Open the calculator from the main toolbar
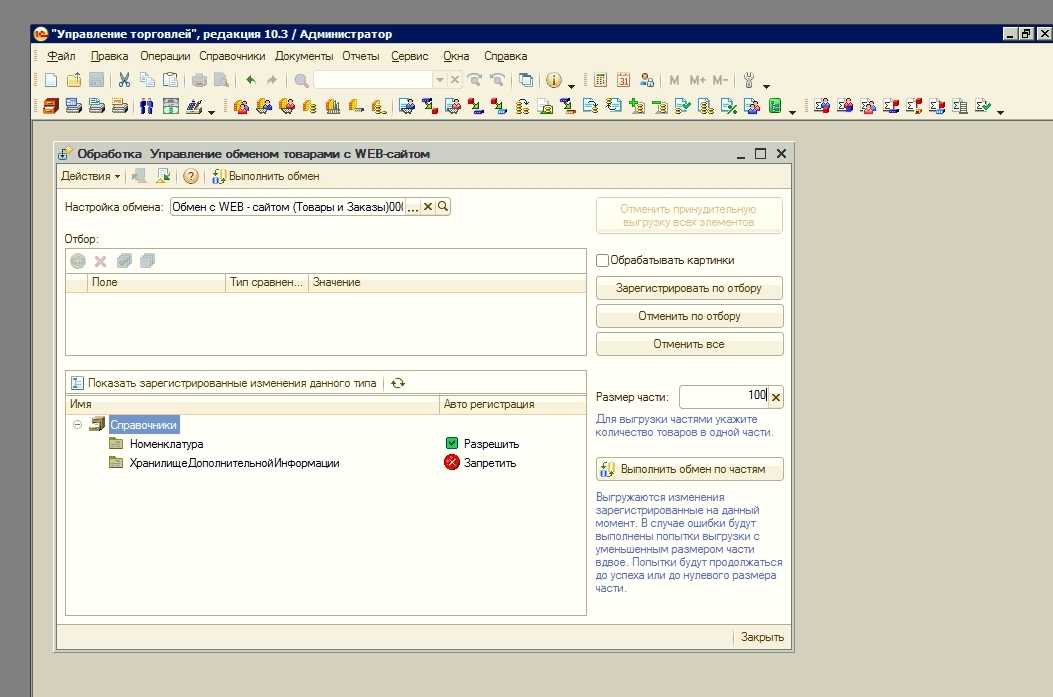 point(600,81)
